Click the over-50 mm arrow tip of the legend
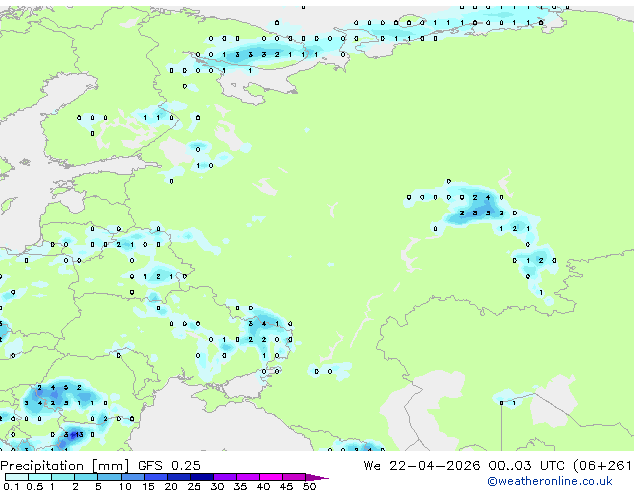Image resolution: width=634 pixels, height=490 pixels. tap(317, 477)
